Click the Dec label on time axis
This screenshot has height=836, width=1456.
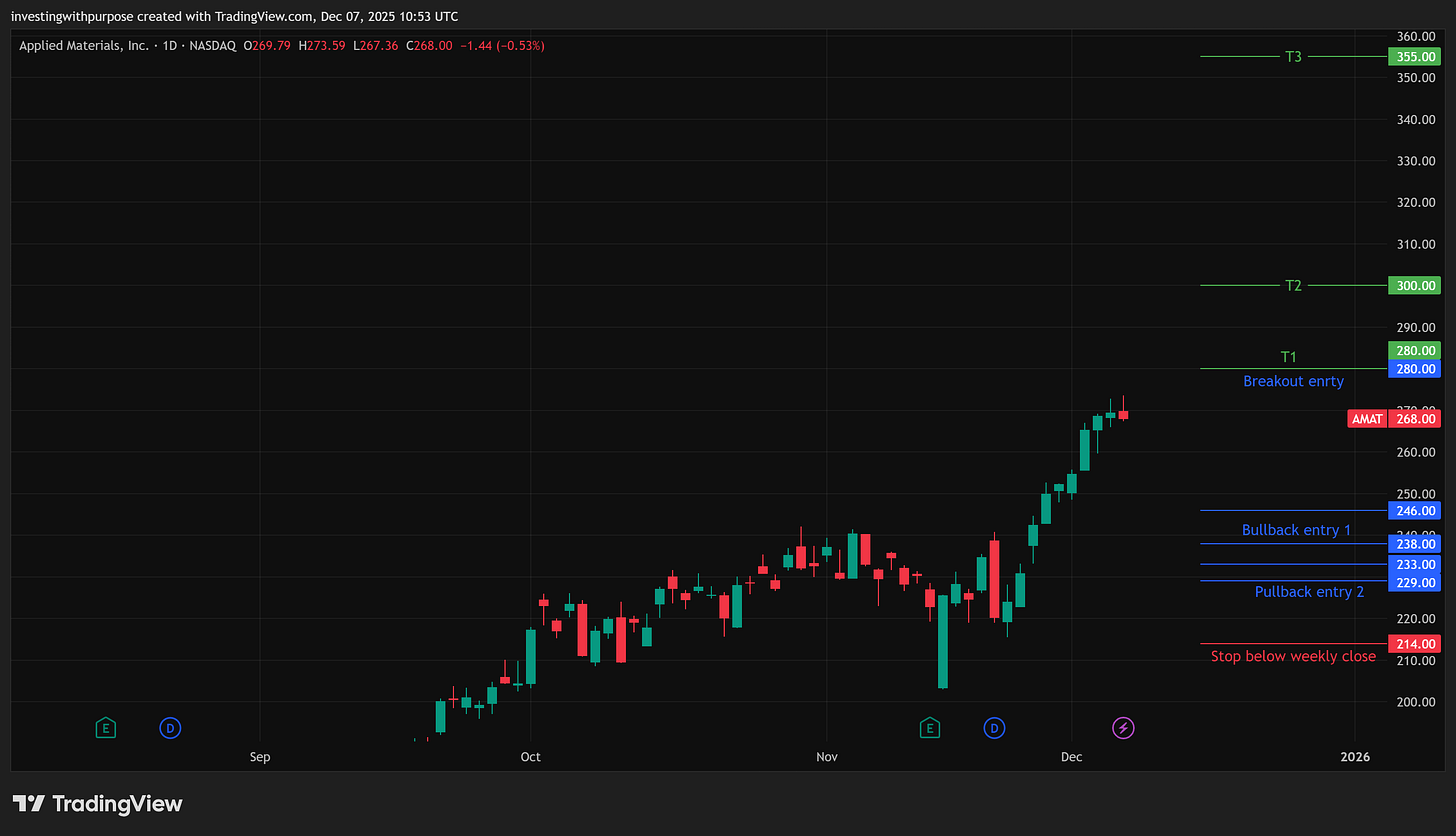[1071, 757]
